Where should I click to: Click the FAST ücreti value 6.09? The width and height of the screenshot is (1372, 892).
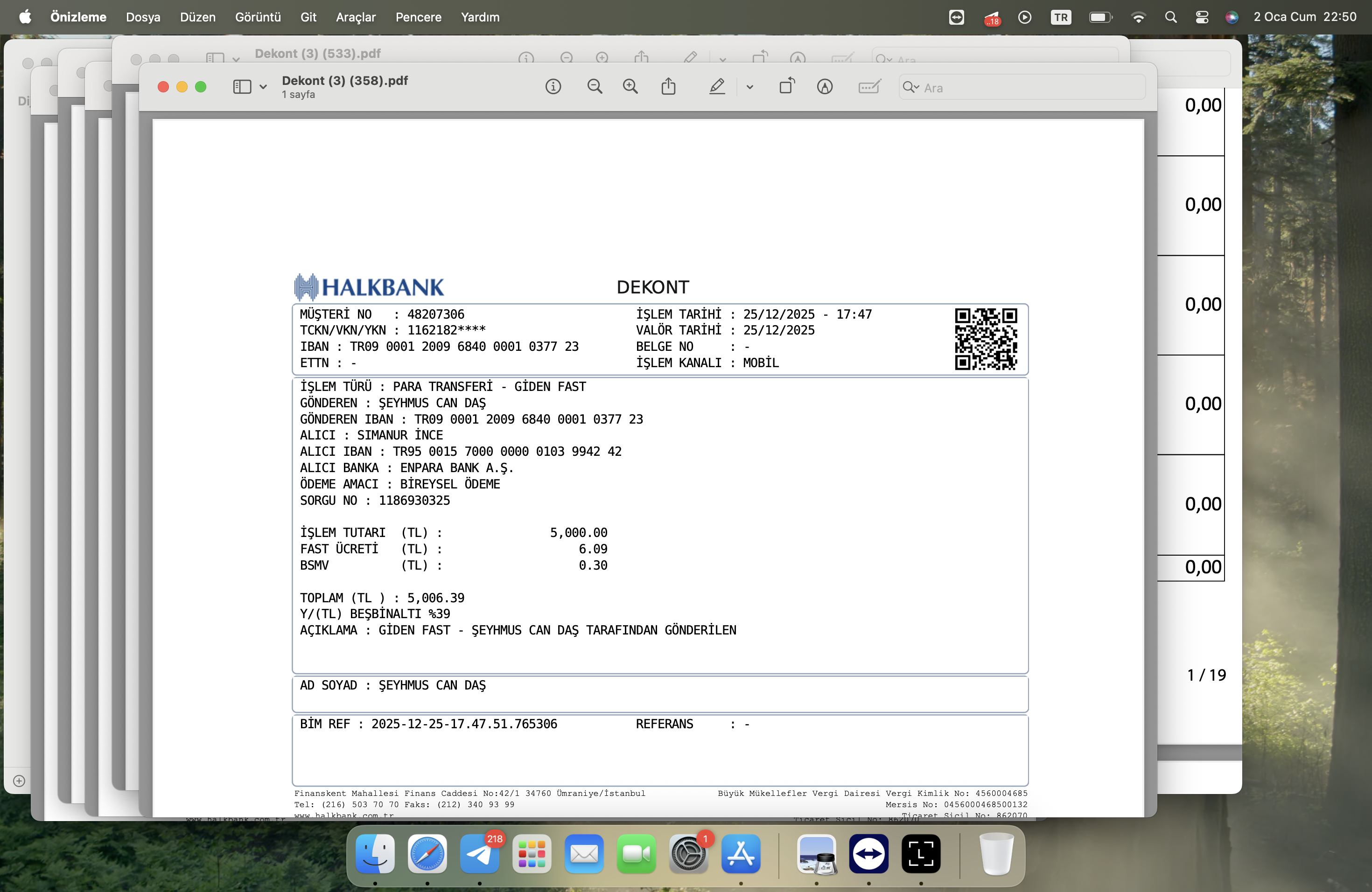[x=593, y=549]
